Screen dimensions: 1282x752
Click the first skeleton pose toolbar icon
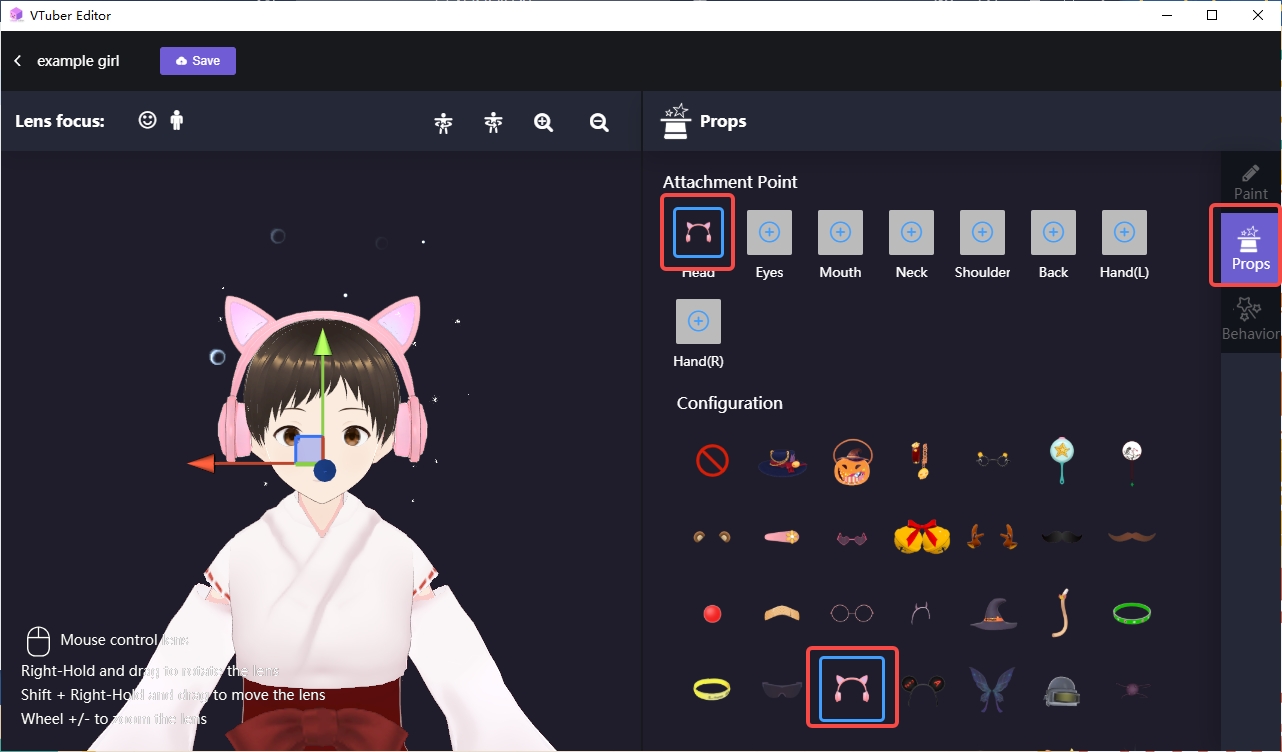click(x=443, y=122)
